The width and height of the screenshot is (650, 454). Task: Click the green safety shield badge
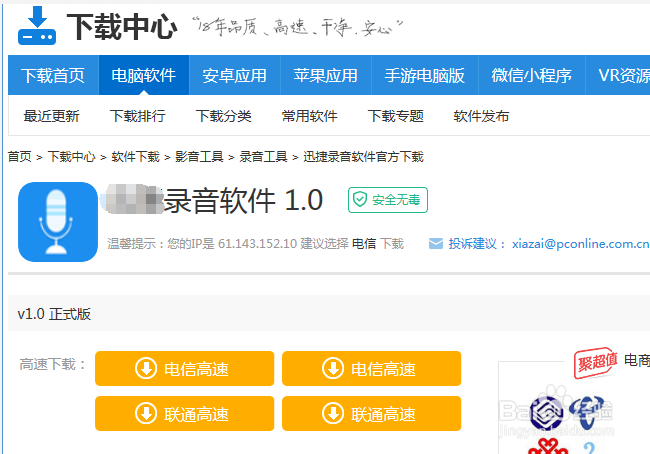[x=388, y=200]
